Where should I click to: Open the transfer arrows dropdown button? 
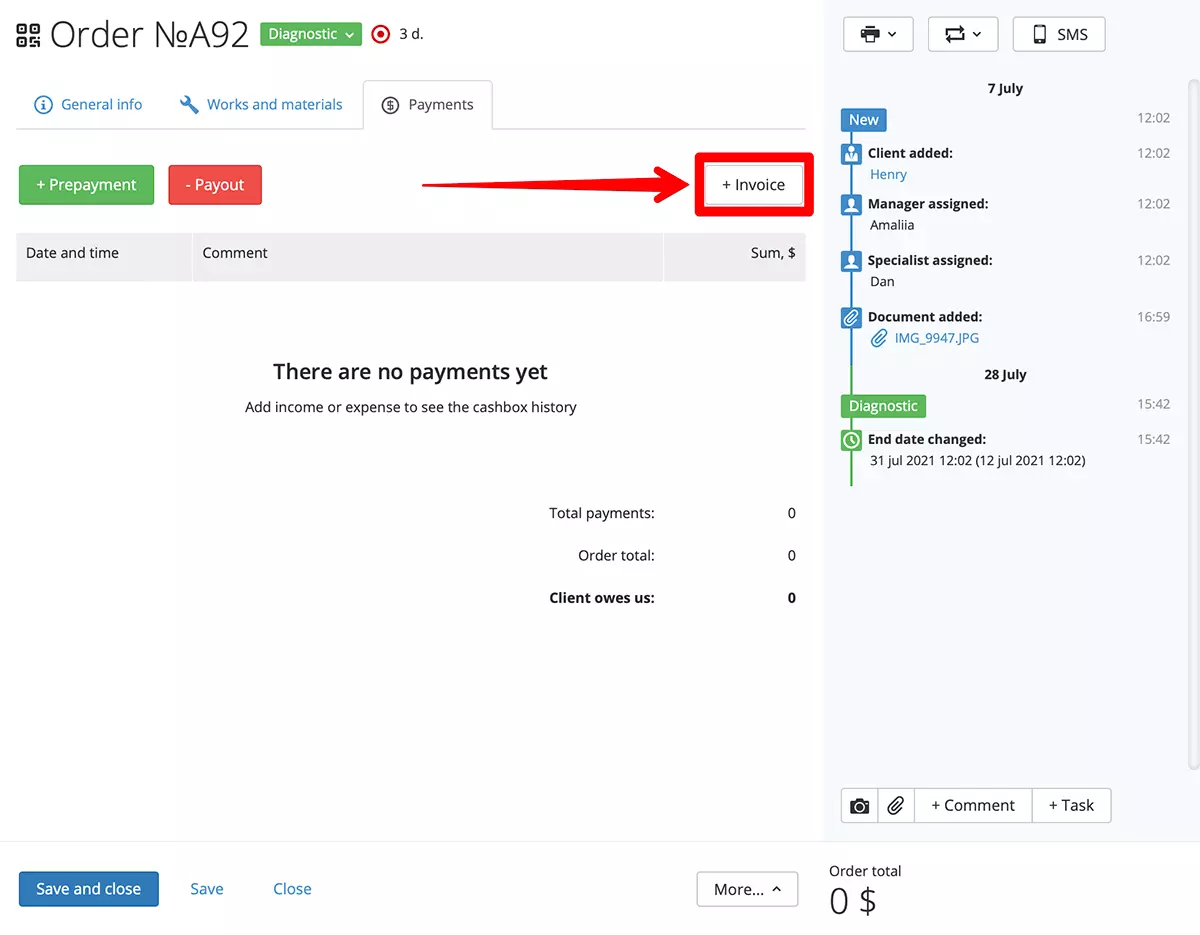[x=963, y=34]
